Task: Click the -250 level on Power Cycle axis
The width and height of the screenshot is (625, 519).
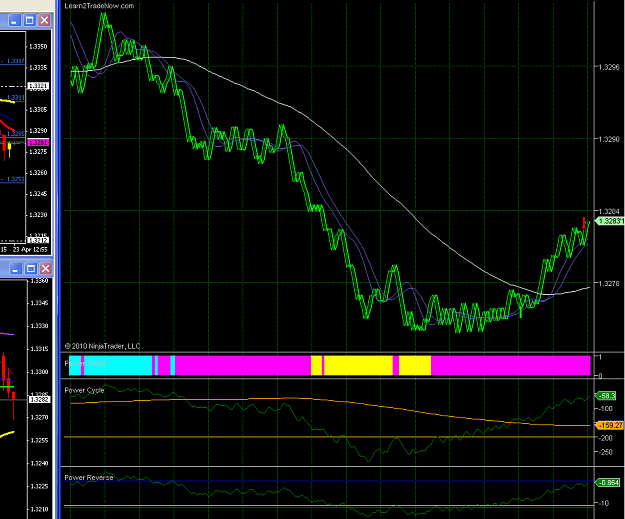Action: click(606, 452)
